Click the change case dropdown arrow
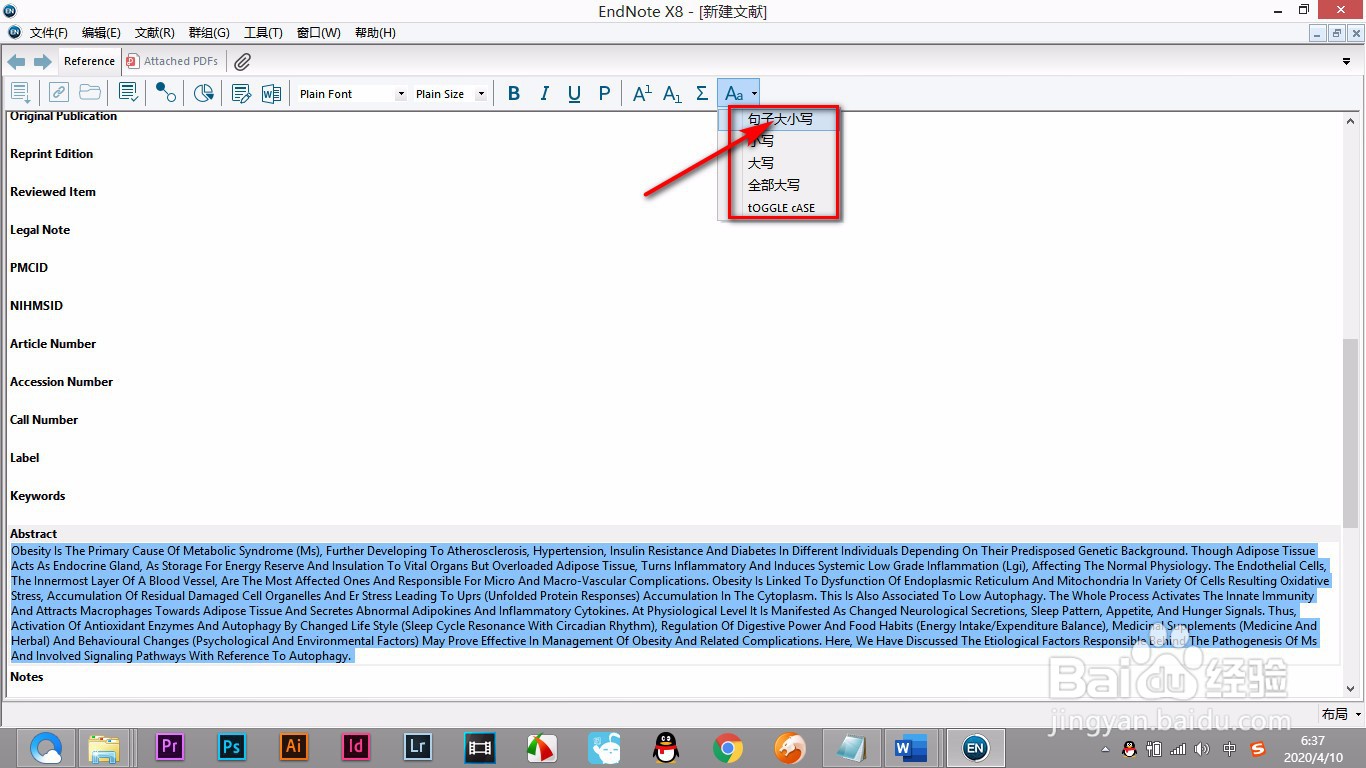The image size is (1366, 768). pyautogui.click(x=754, y=94)
